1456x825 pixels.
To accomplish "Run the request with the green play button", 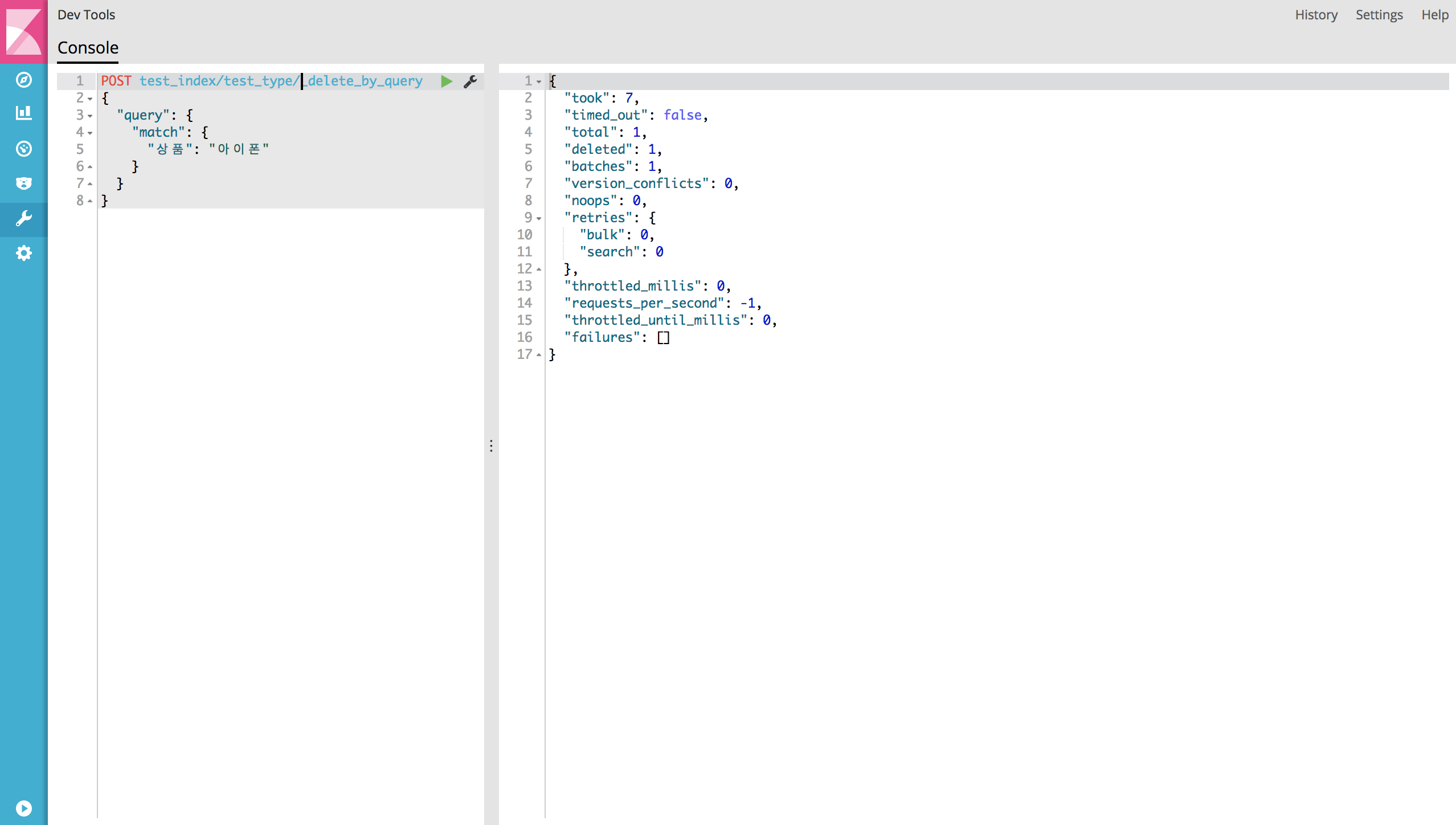I will [446, 81].
